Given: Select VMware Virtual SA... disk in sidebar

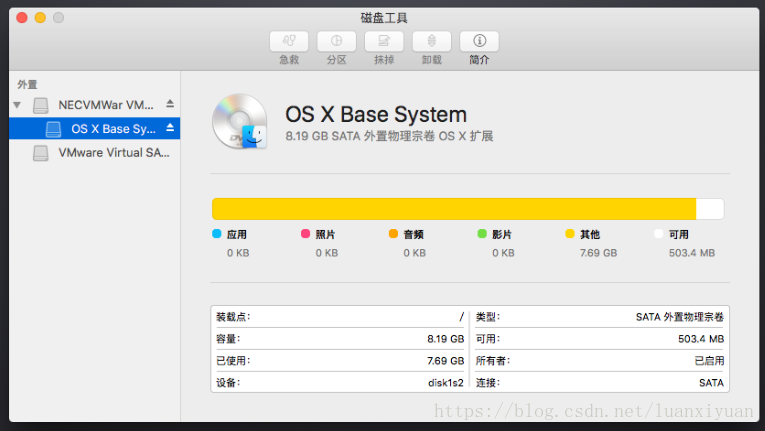Looking at the screenshot, I should (95, 153).
